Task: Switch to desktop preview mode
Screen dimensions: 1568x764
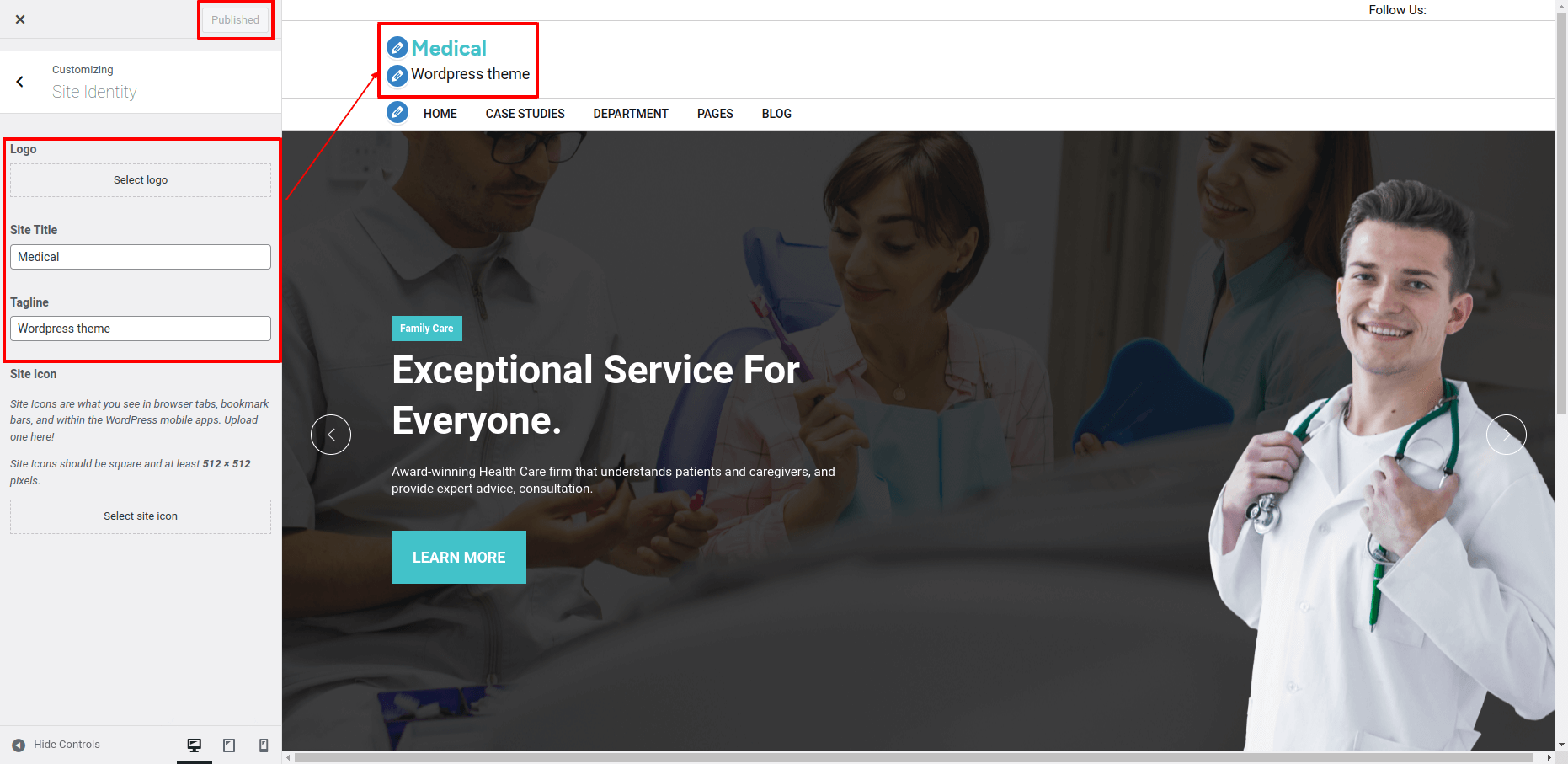Action: tap(195, 745)
